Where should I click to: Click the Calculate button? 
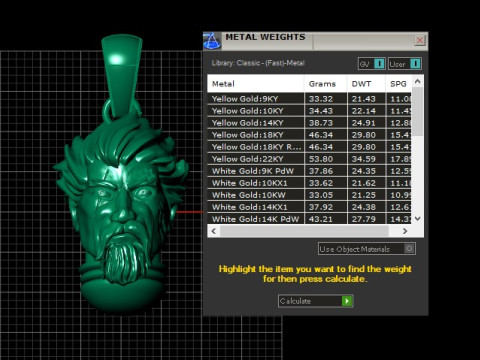tap(315, 301)
